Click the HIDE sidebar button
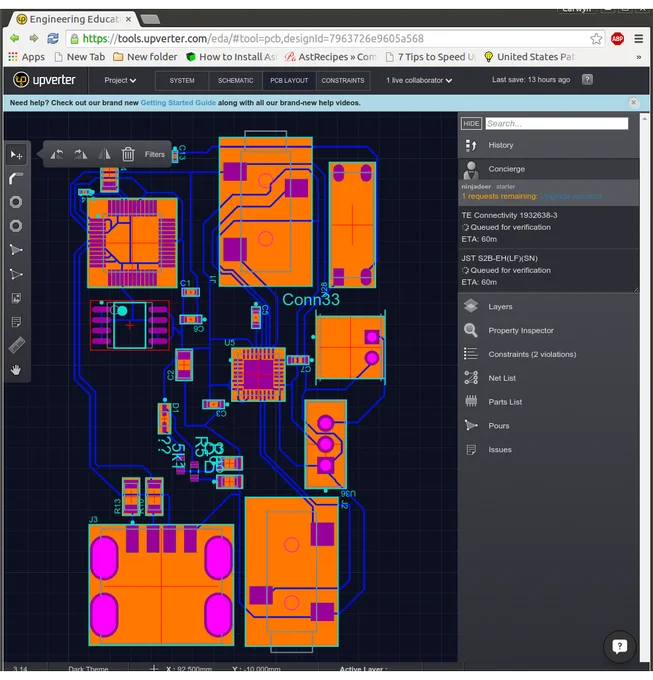Image resolution: width=653 pixels, height=680 pixels. click(x=471, y=124)
